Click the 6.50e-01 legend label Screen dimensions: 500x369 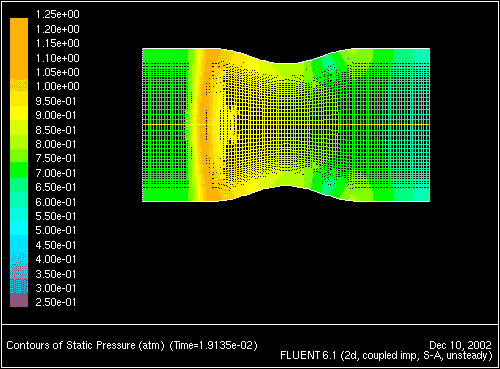[56, 187]
